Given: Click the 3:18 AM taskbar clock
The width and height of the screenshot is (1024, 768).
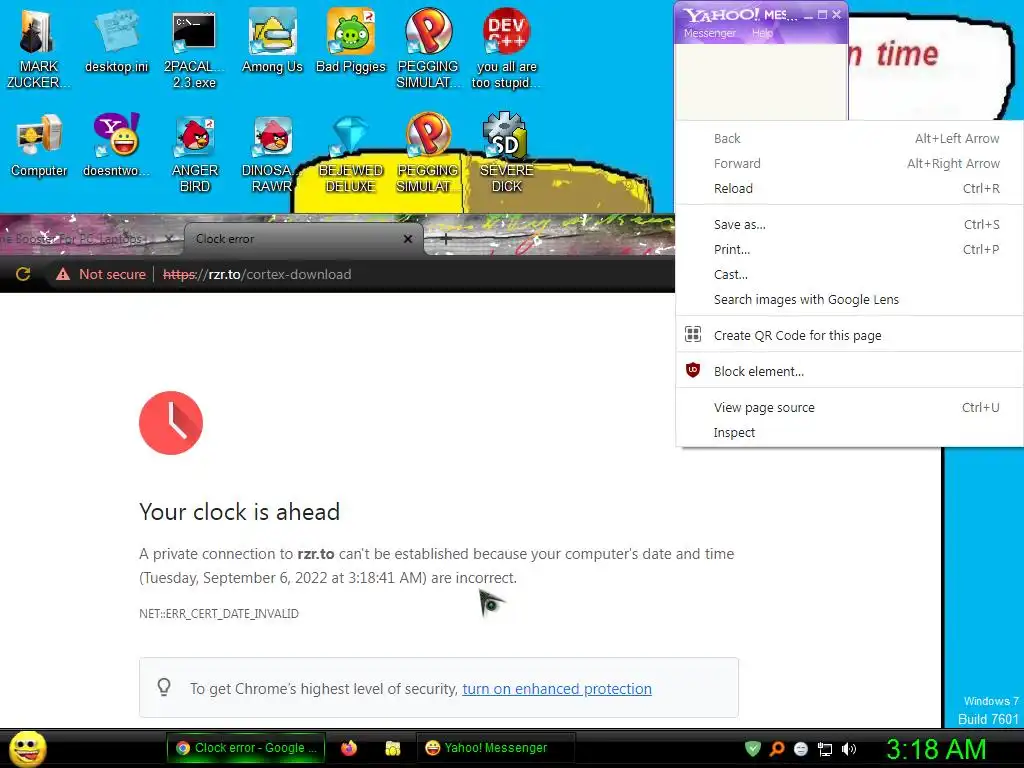Looking at the screenshot, I should (936, 749).
